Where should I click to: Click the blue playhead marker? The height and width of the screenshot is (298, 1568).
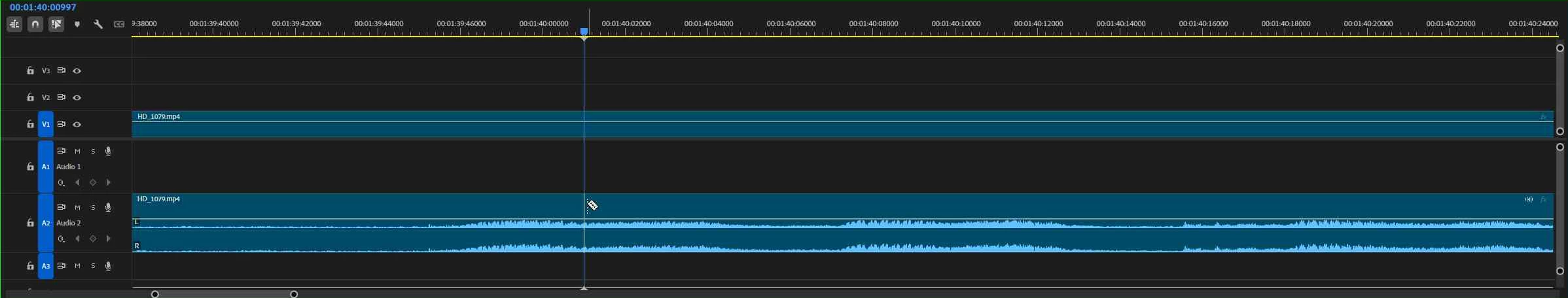point(584,32)
